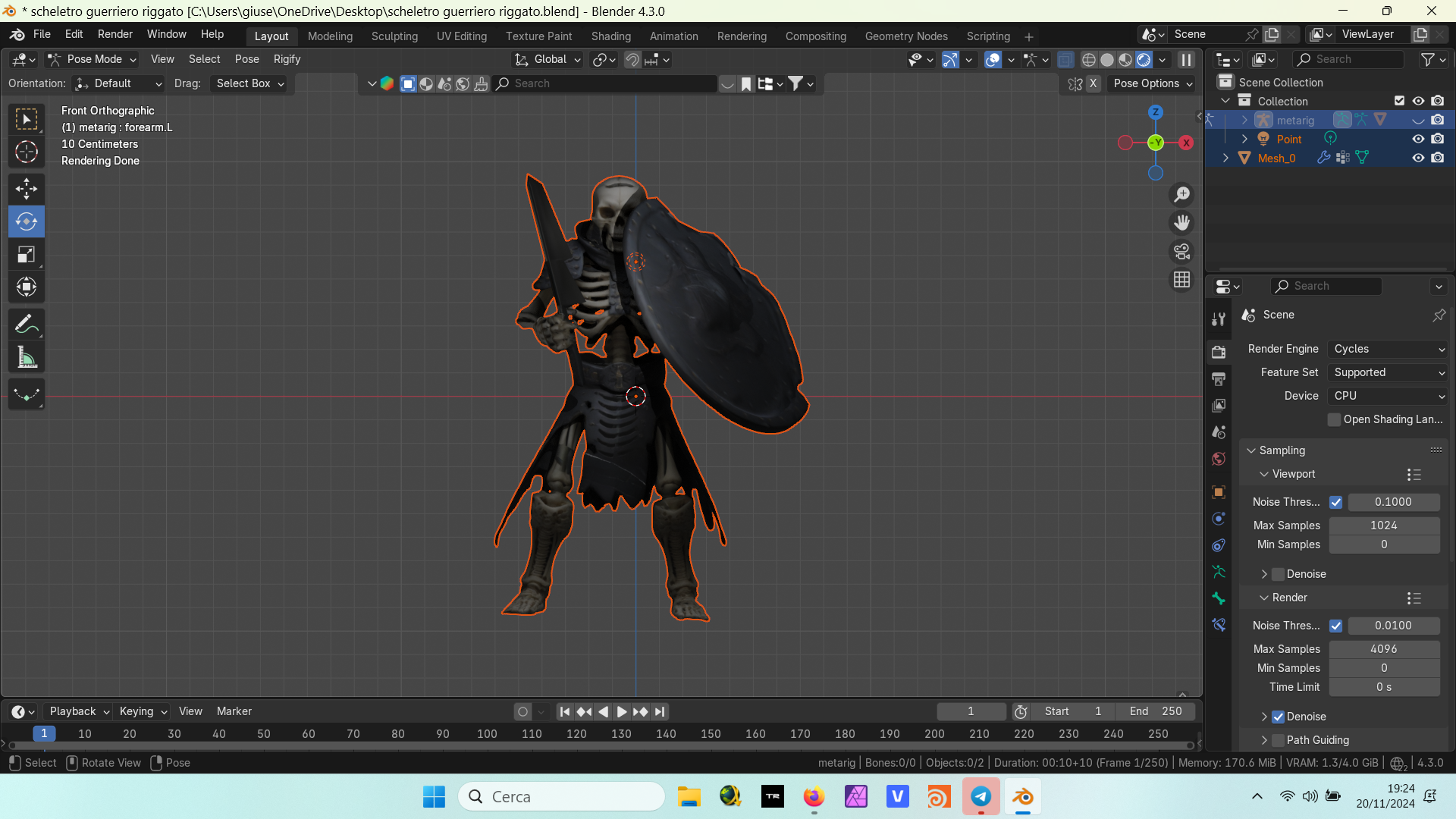1456x819 pixels.
Task: Open Pose Options popover
Action: click(1153, 83)
